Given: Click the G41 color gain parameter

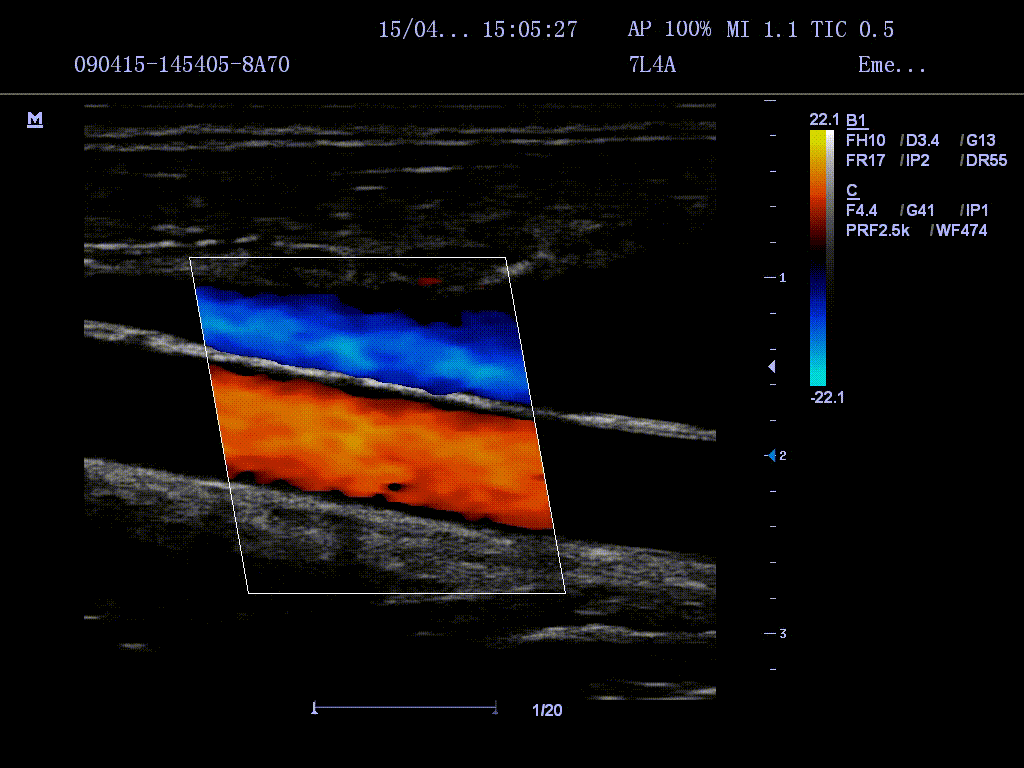Looking at the screenshot, I should 920,211.
